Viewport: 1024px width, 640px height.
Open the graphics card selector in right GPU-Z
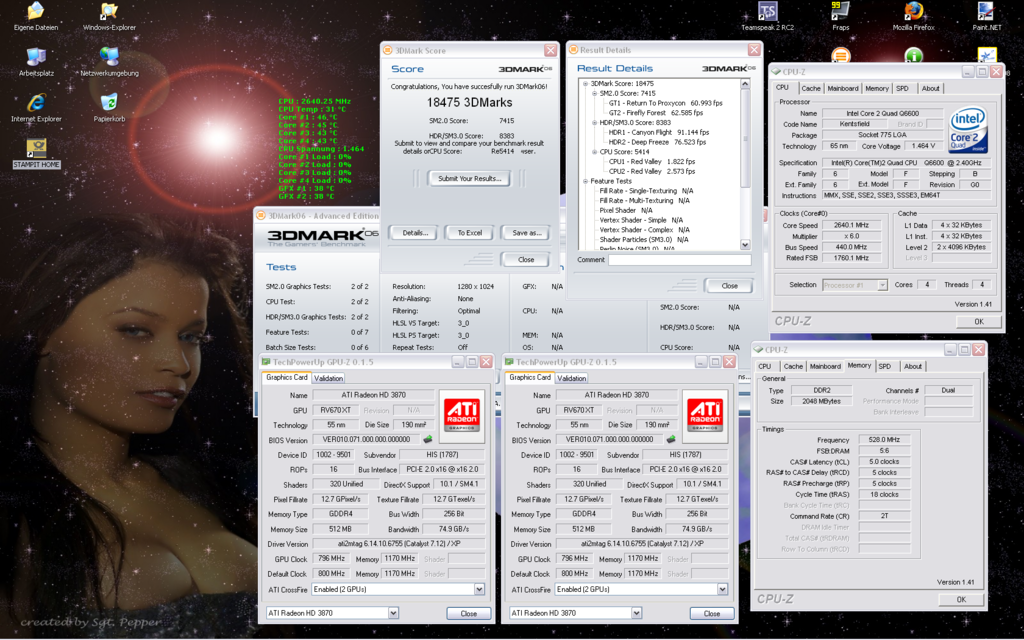coord(636,613)
